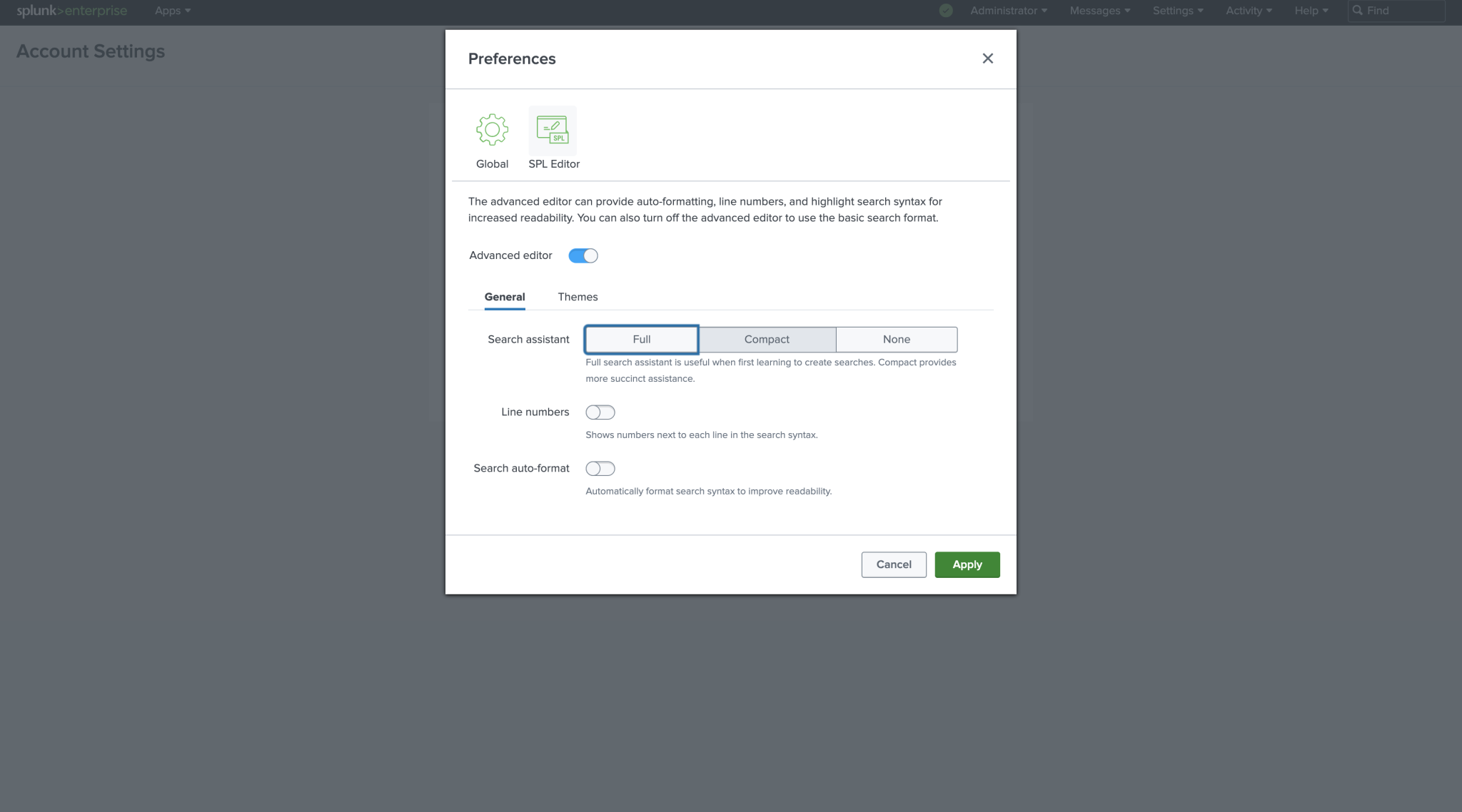1462x812 pixels.
Task: Set Search assistant to Compact
Action: click(767, 339)
